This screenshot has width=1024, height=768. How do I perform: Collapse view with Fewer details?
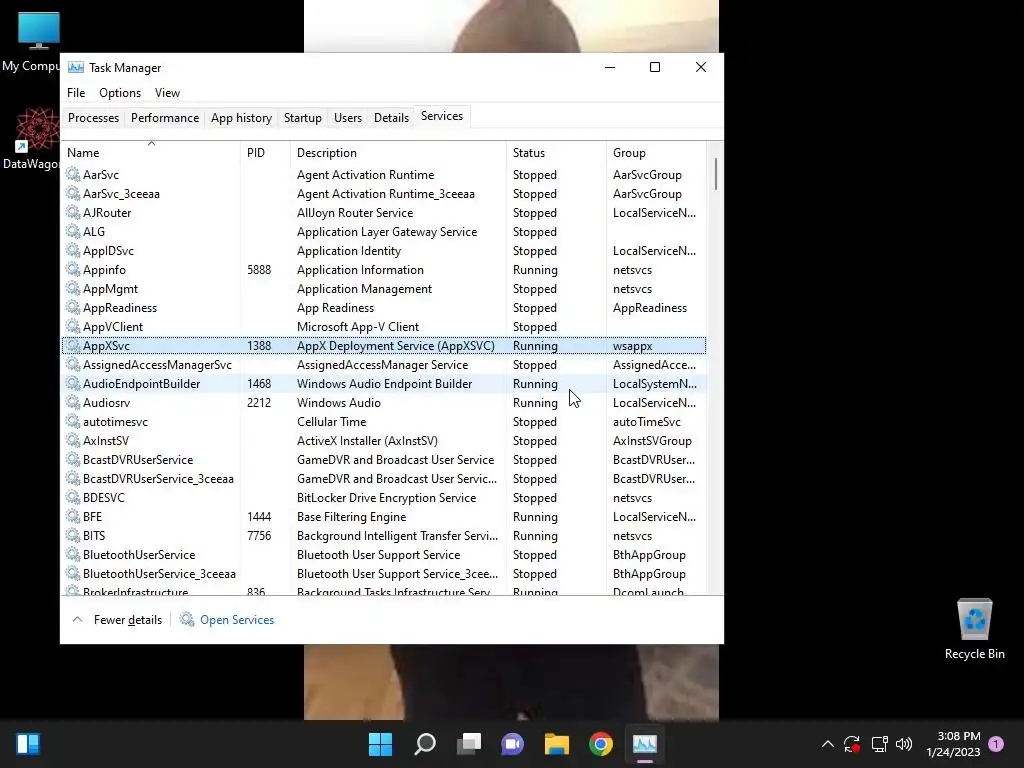coord(117,619)
